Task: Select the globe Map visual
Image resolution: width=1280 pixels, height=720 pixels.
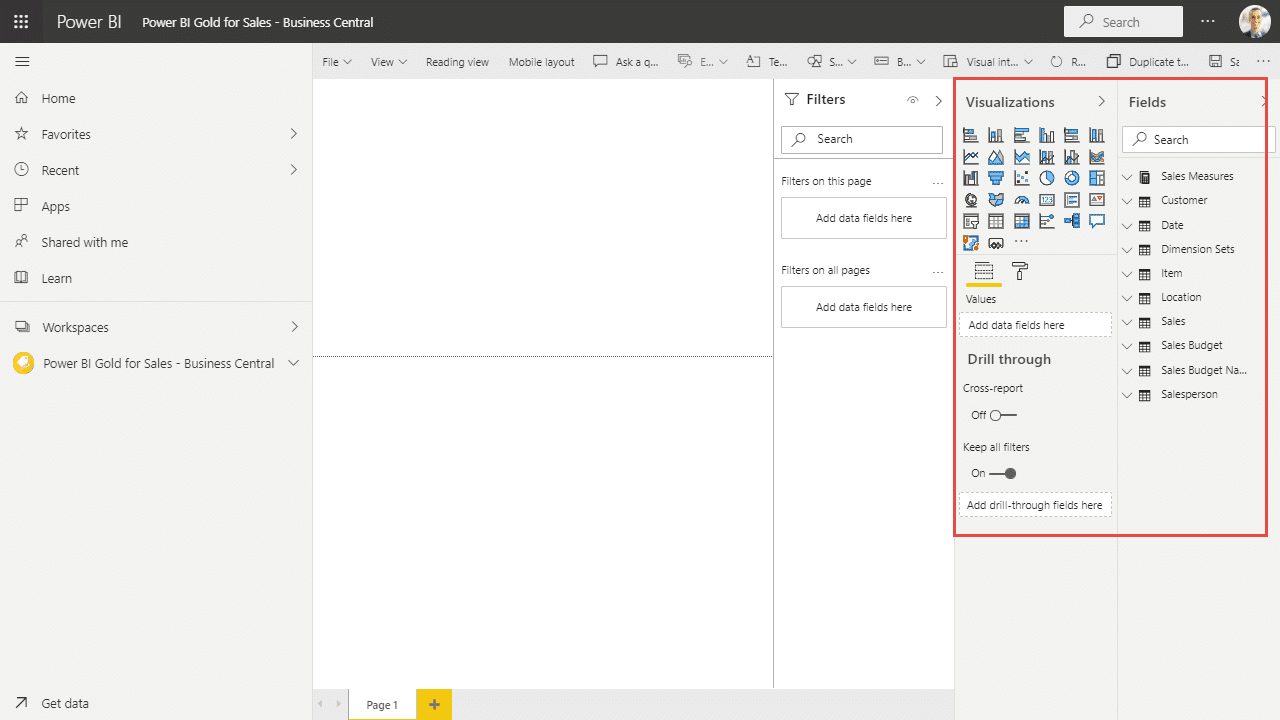Action: [x=971, y=200]
